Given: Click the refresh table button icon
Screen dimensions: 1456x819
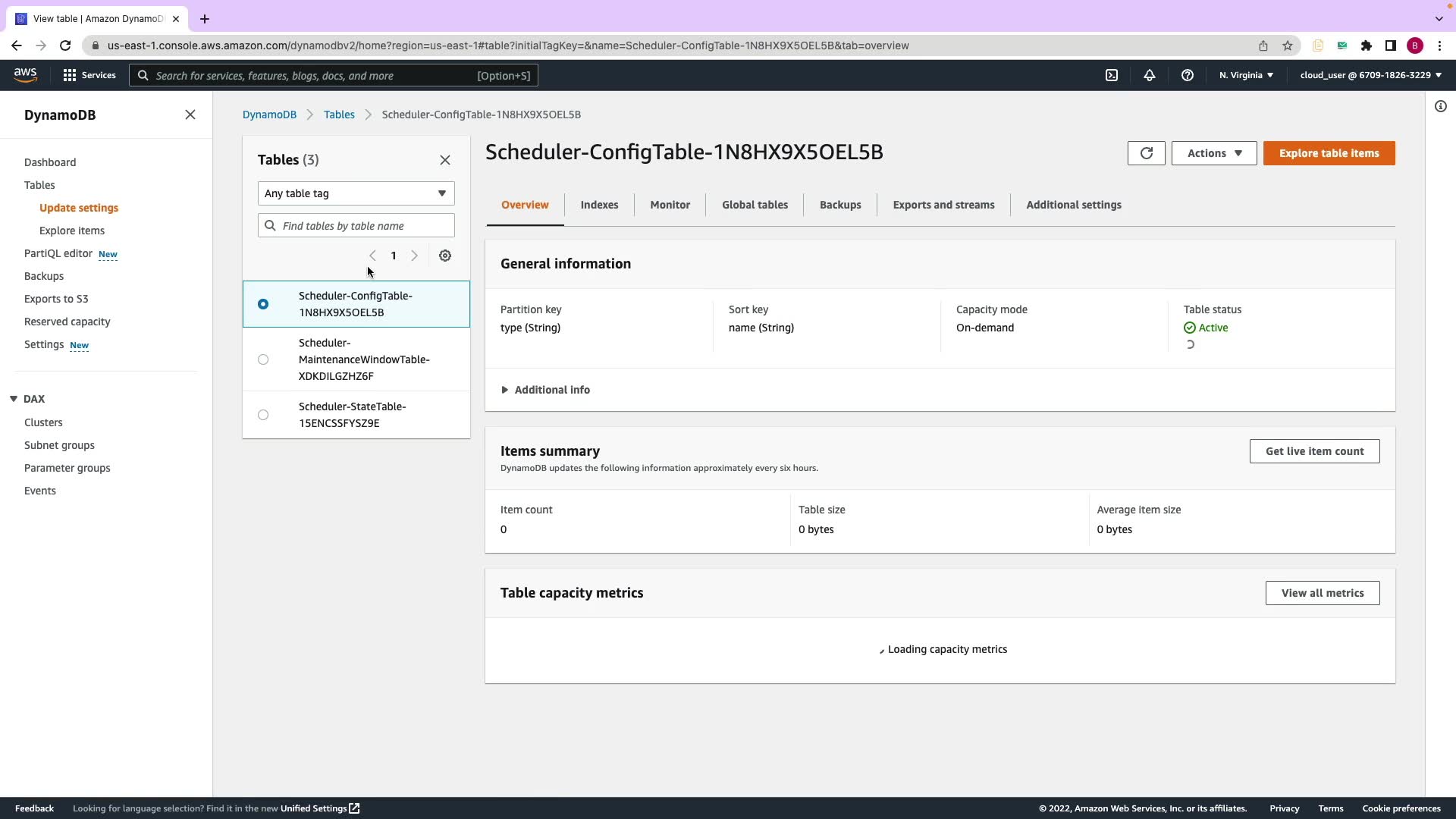Looking at the screenshot, I should [x=1146, y=153].
